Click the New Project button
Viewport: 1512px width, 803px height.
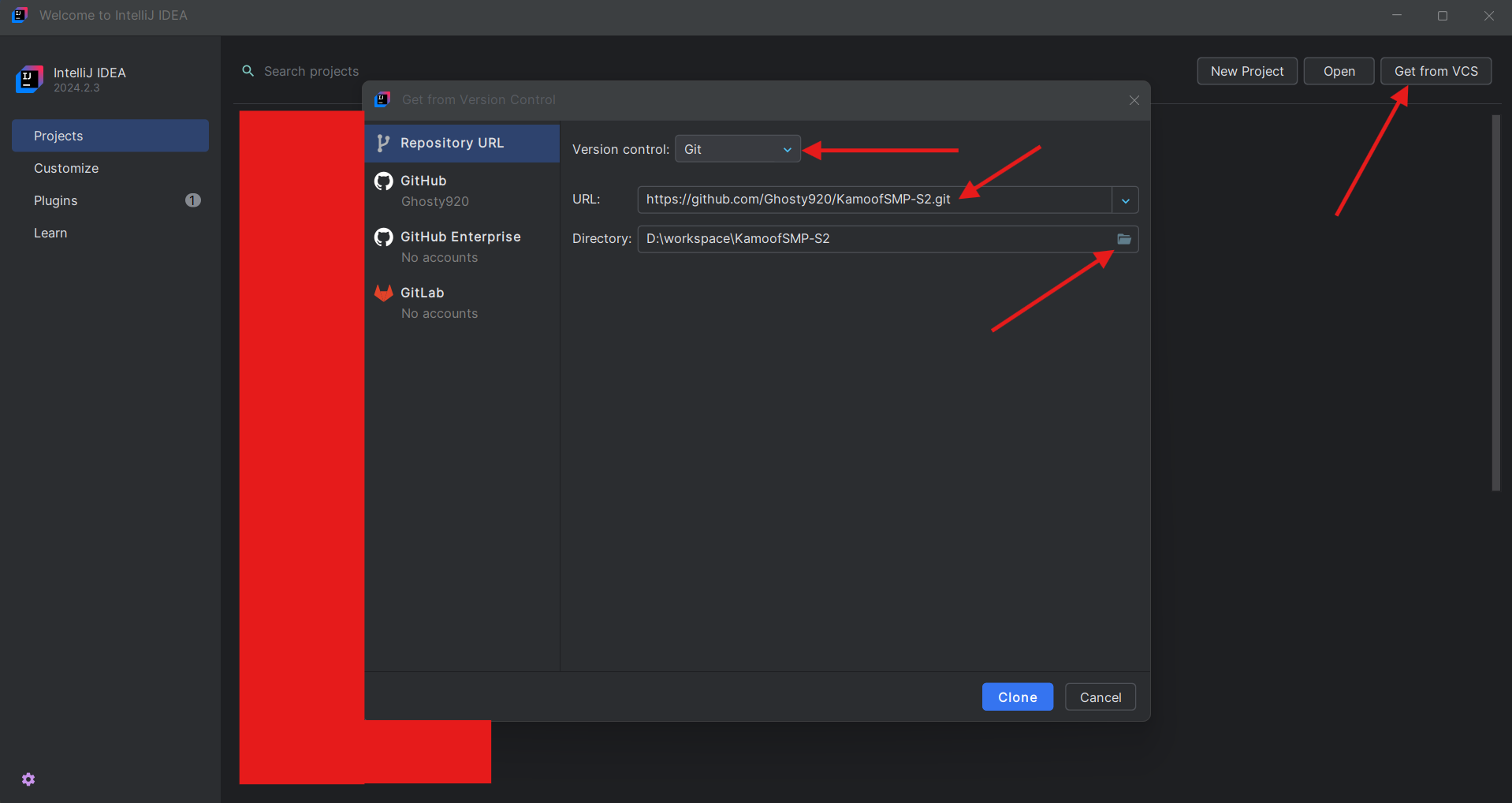[1247, 71]
